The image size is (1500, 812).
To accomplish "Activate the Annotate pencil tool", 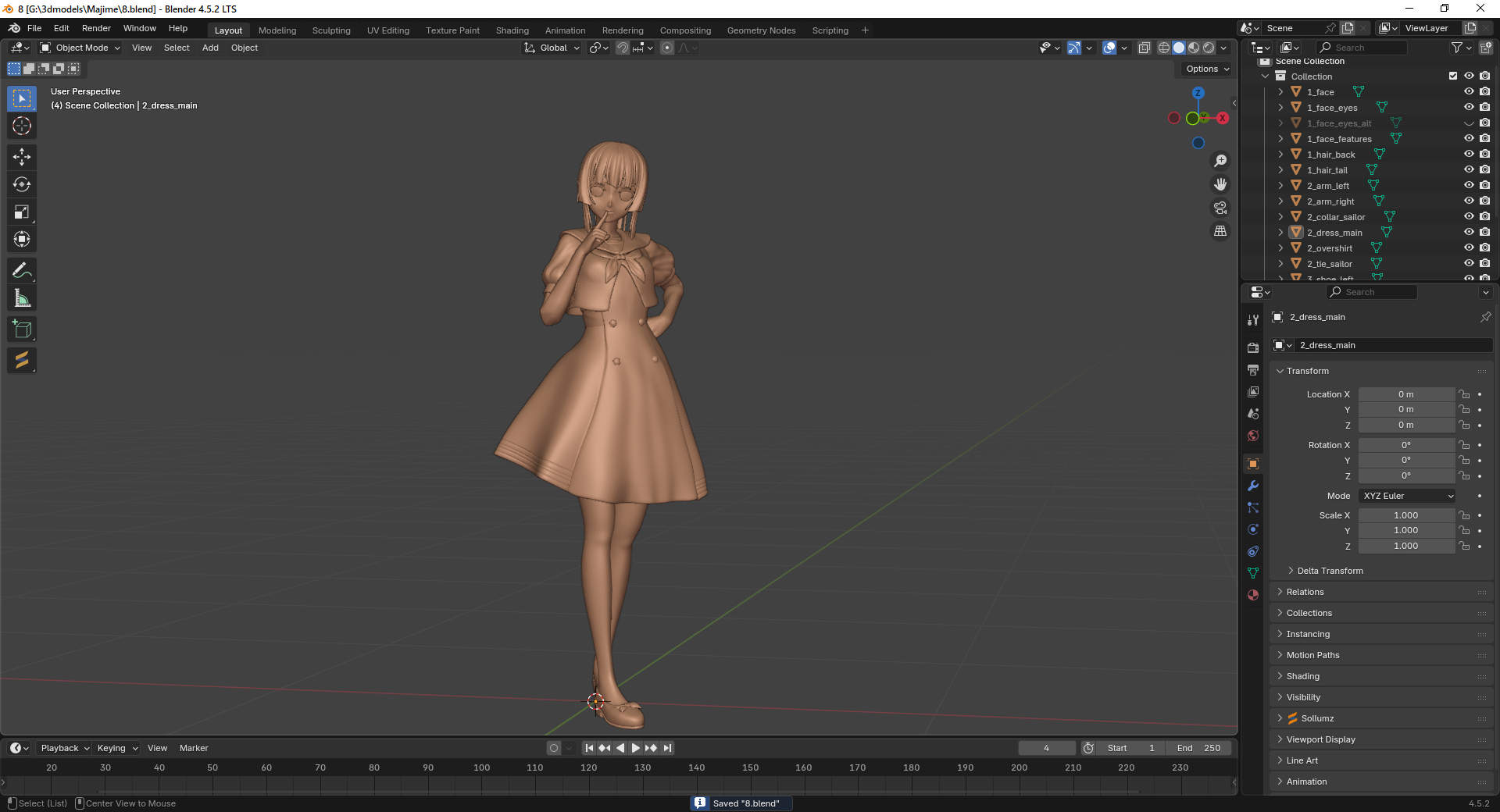I will pos(22,271).
